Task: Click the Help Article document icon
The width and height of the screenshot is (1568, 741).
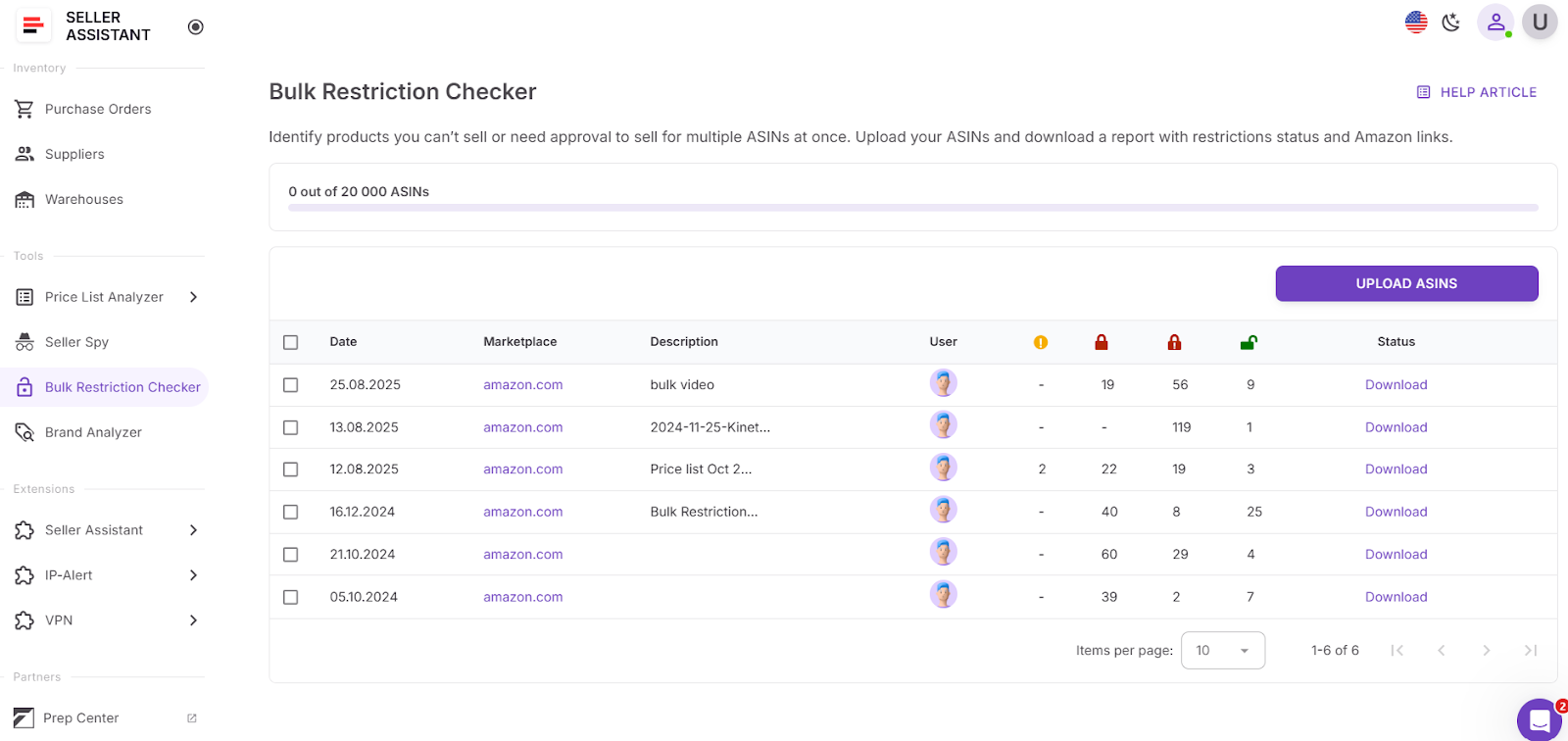Action: 1423,92
